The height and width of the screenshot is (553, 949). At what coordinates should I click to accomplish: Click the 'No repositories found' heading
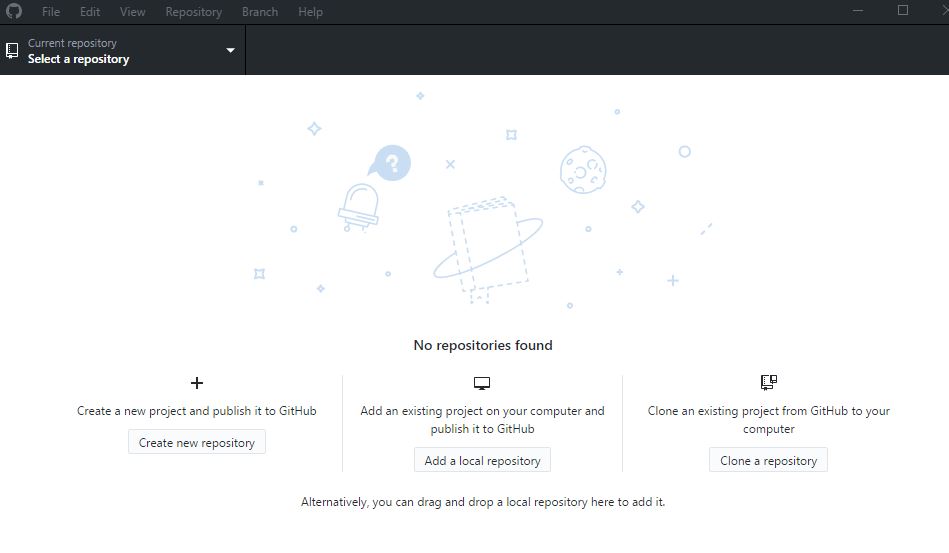(x=483, y=345)
